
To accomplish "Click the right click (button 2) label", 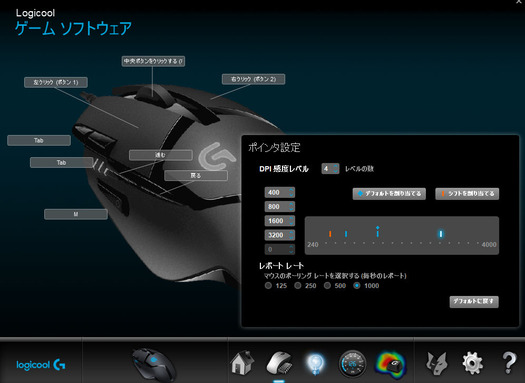I will pos(253,79).
